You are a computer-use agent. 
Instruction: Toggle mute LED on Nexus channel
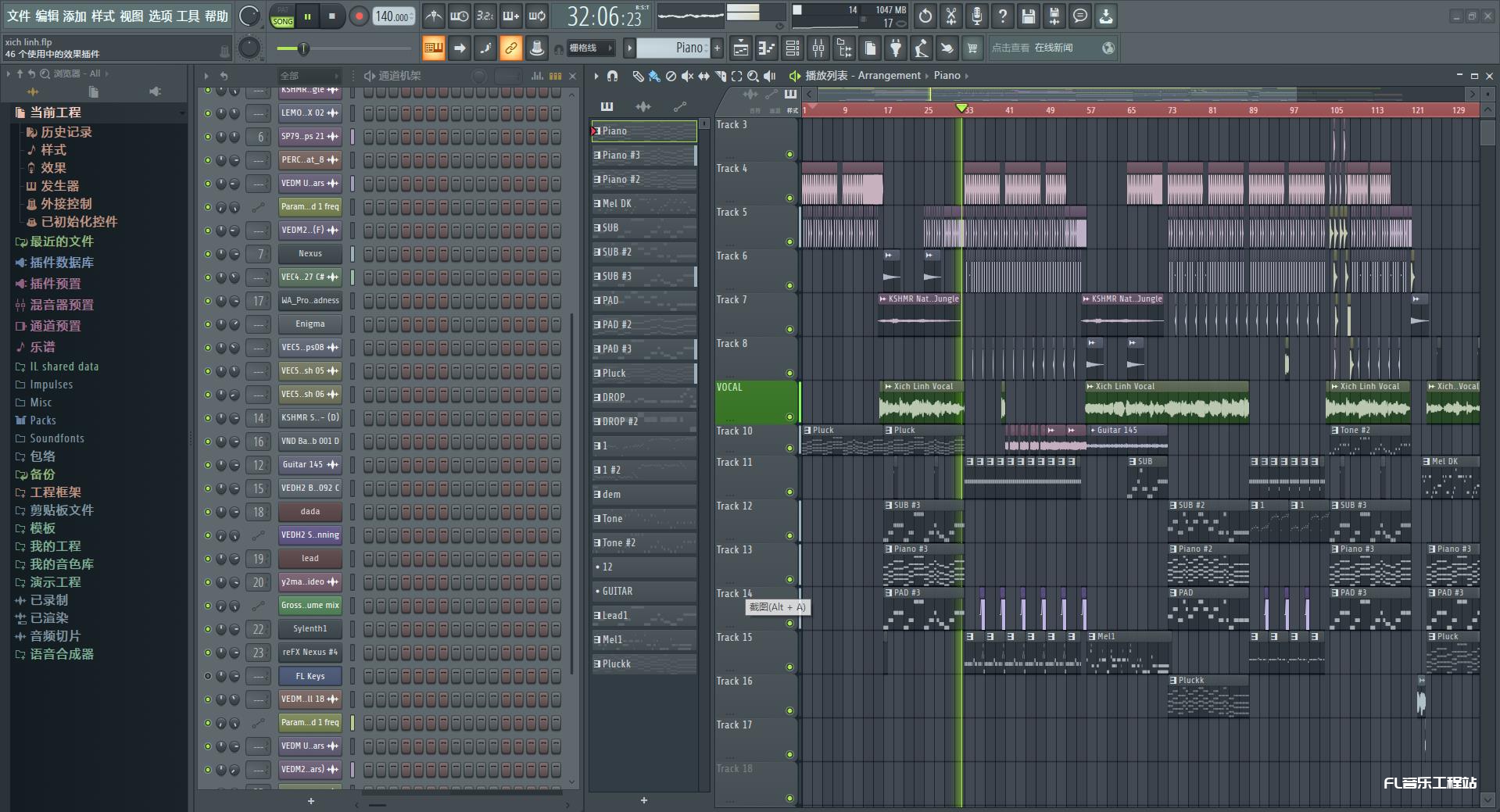coord(207,254)
